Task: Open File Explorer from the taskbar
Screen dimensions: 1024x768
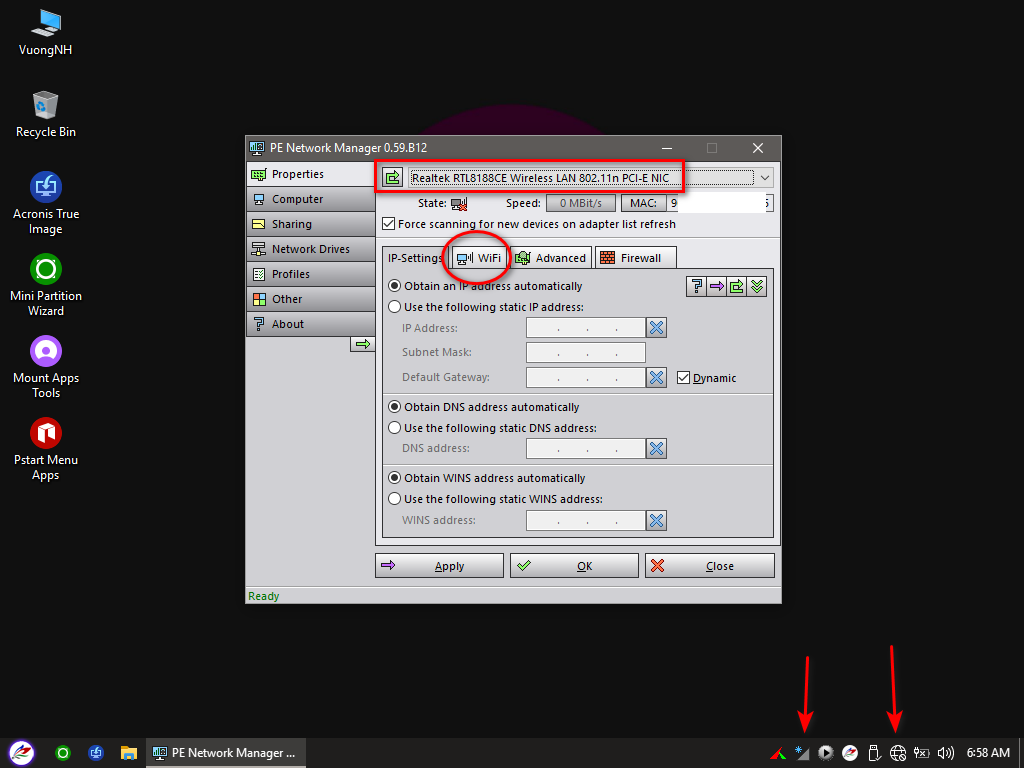Action: pyautogui.click(x=129, y=753)
